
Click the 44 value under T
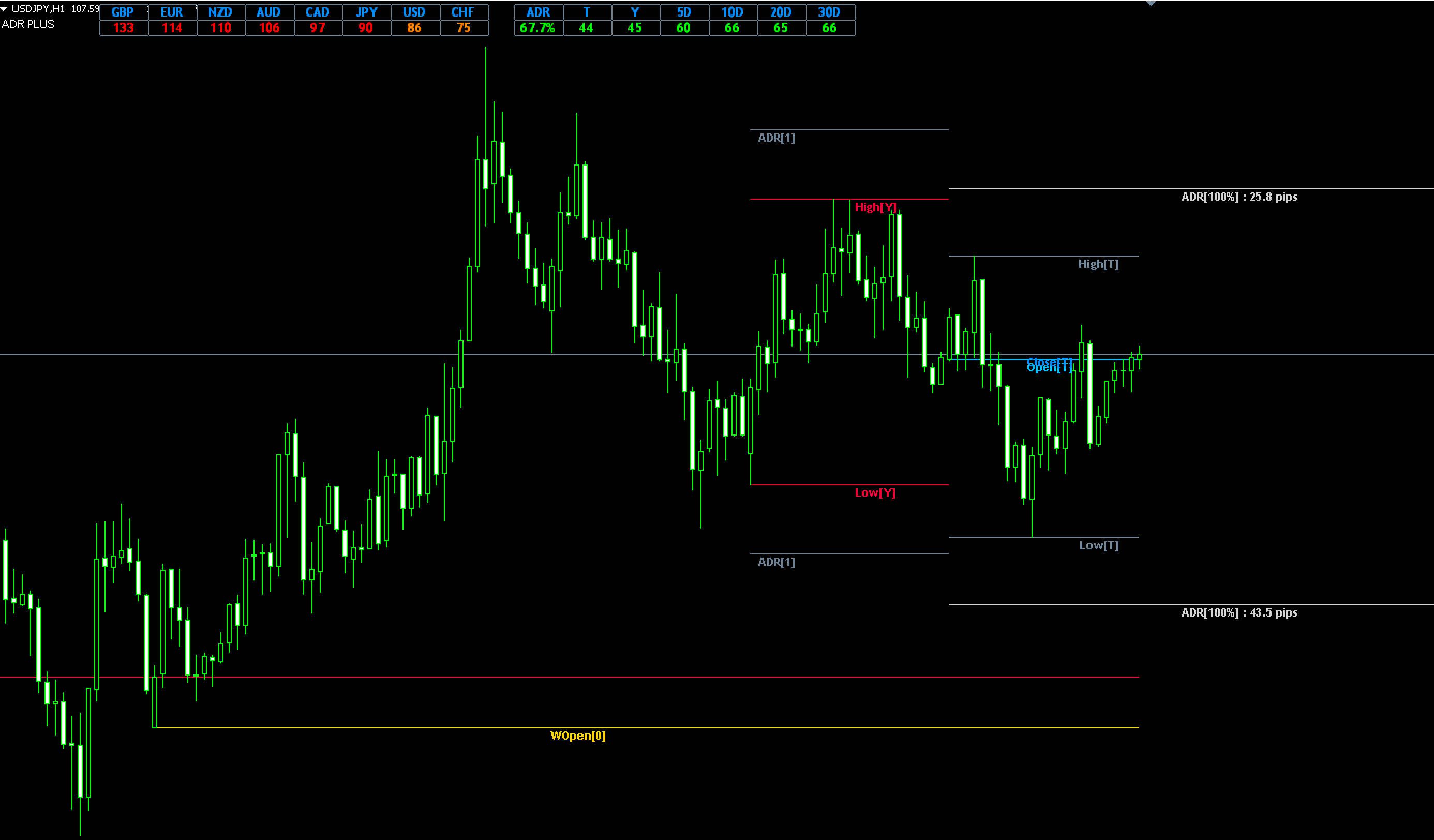click(x=587, y=28)
